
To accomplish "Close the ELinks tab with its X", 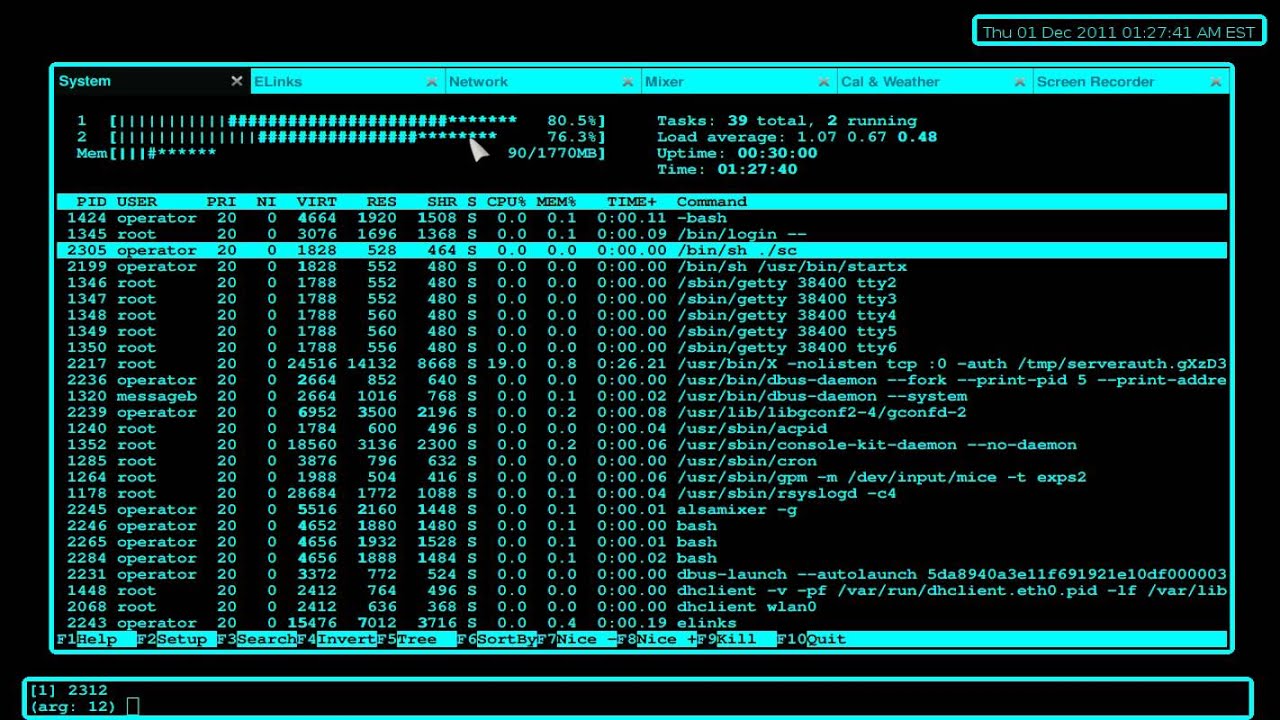I will 432,82.
